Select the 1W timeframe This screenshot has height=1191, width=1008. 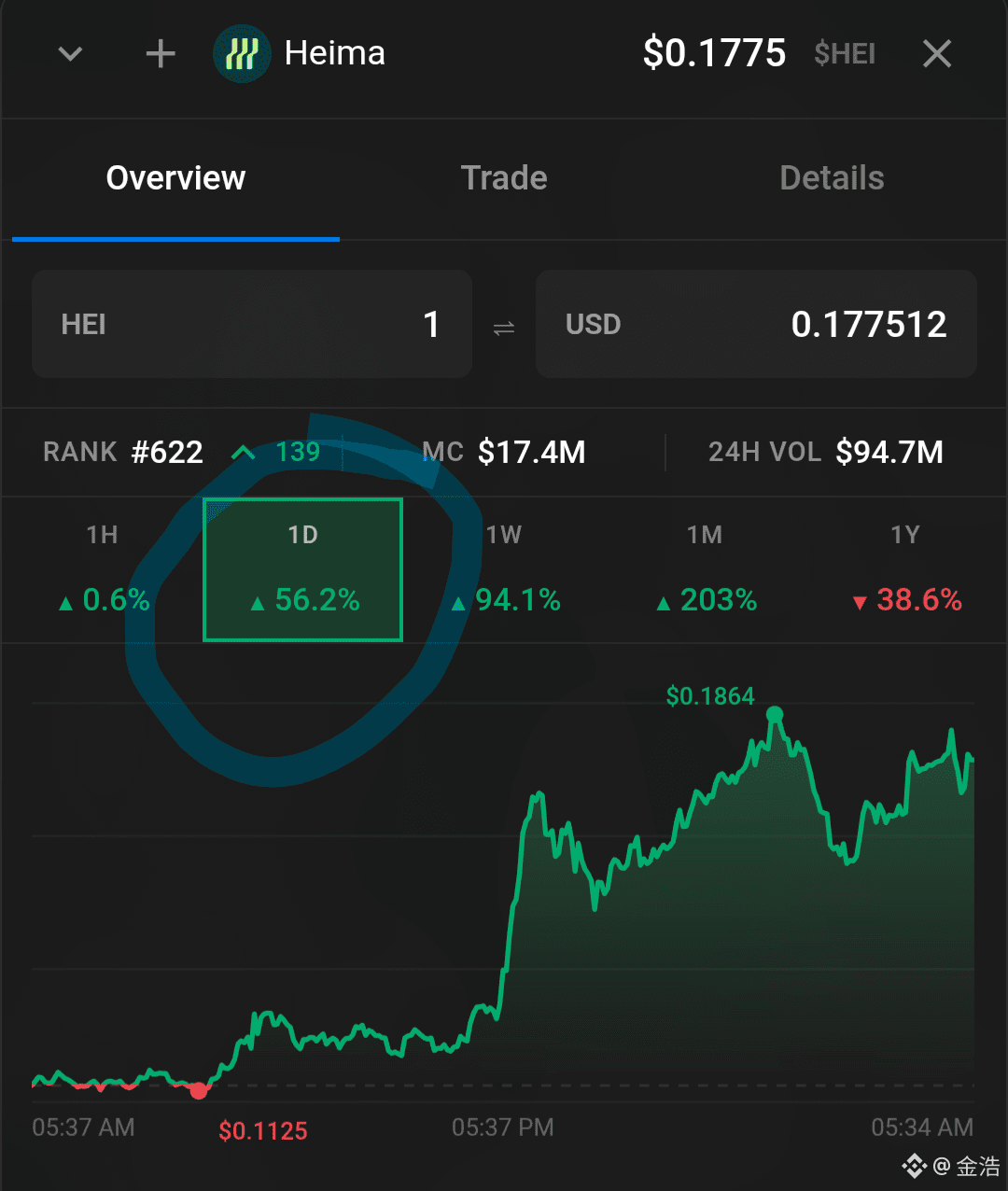pos(504,569)
